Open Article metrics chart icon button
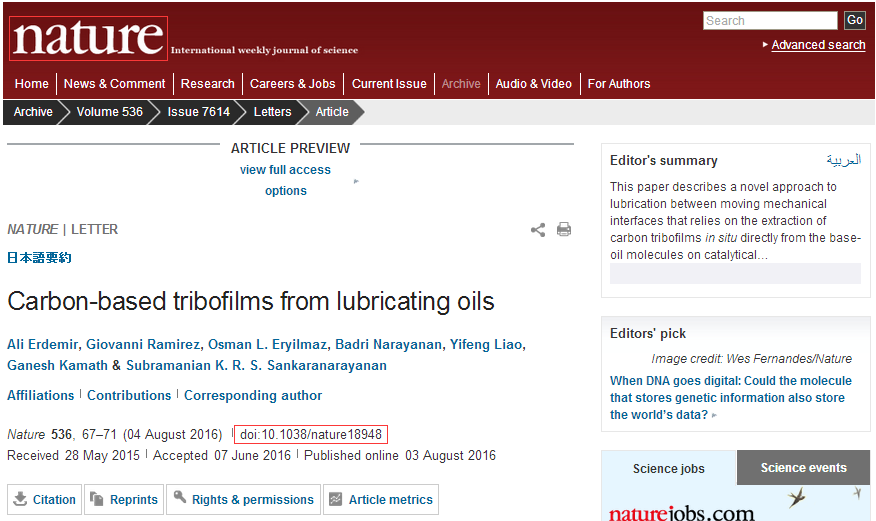This screenshot has height=521, width=876. coord(381,499)
